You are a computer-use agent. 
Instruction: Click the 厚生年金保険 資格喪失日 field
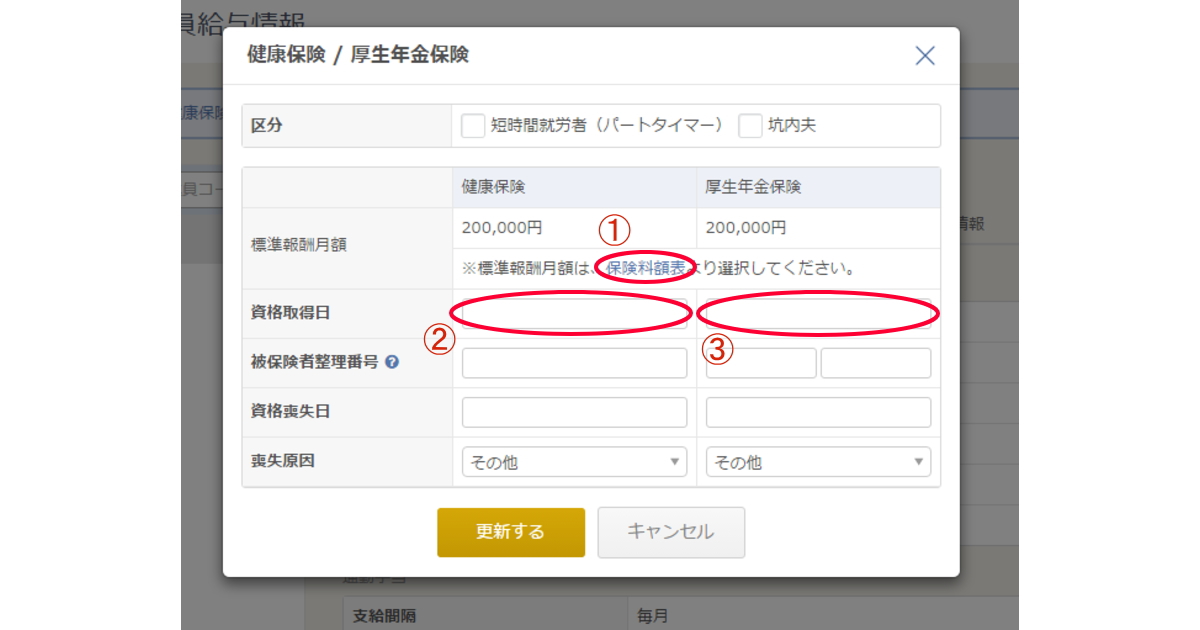818,412
